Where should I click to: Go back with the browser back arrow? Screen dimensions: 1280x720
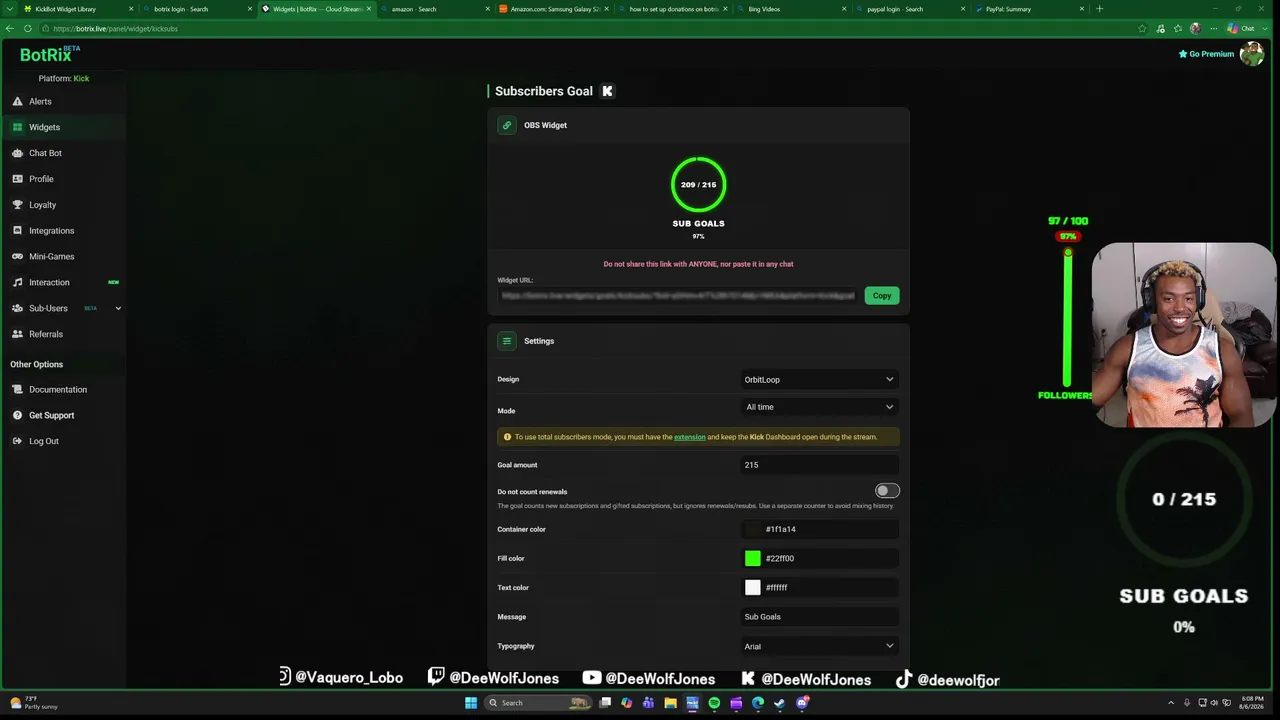(x=10, y=28)
